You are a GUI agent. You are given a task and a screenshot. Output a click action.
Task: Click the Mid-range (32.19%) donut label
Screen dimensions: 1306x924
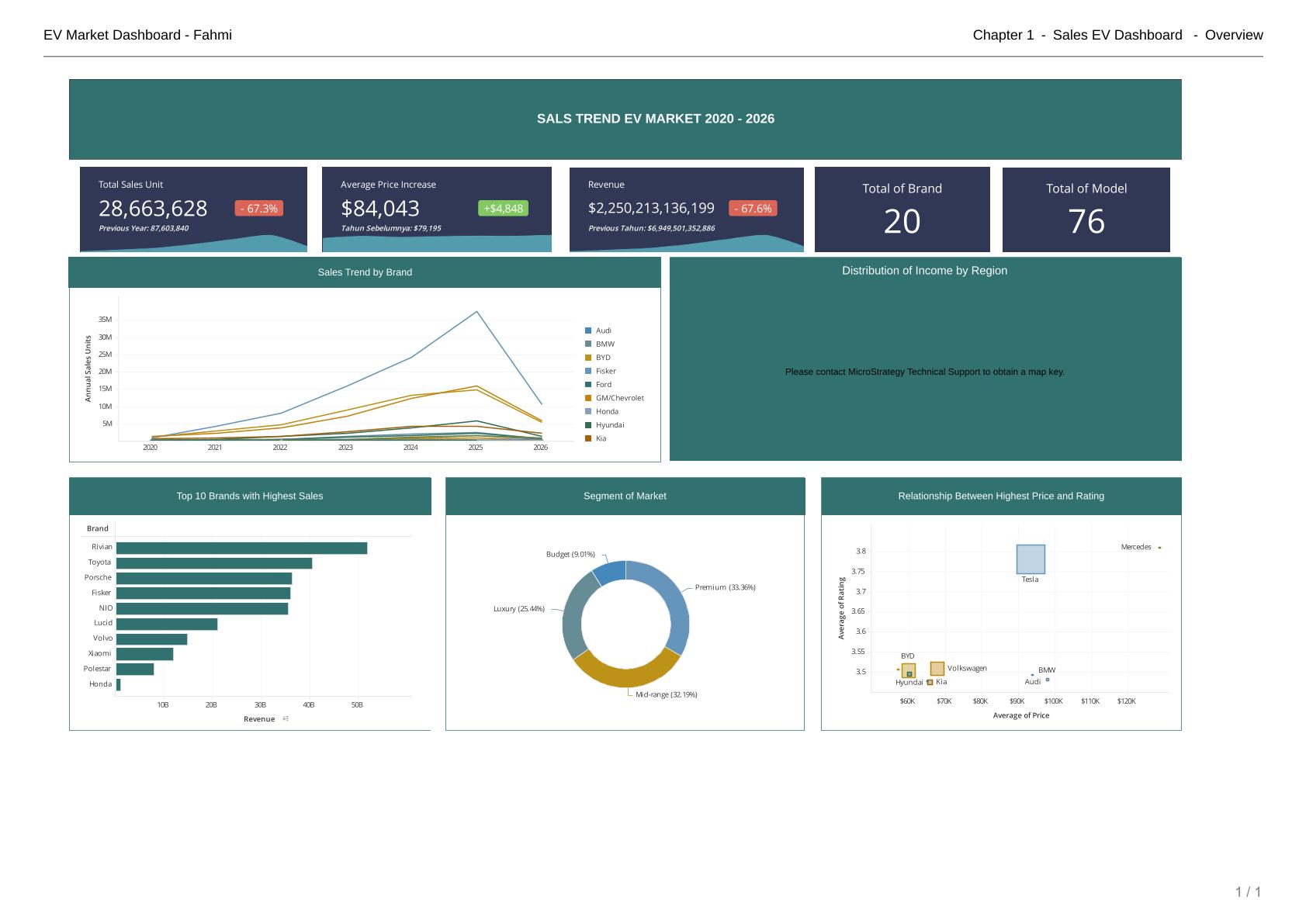[x=667, y=694]
